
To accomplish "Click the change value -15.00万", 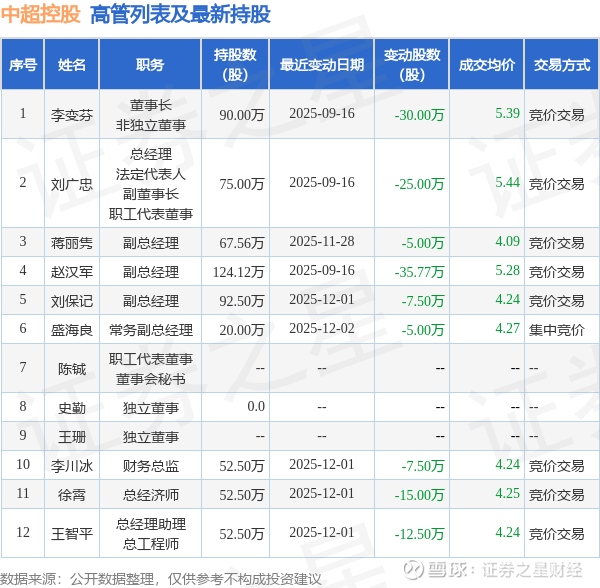I will click(x=419, y=495).
